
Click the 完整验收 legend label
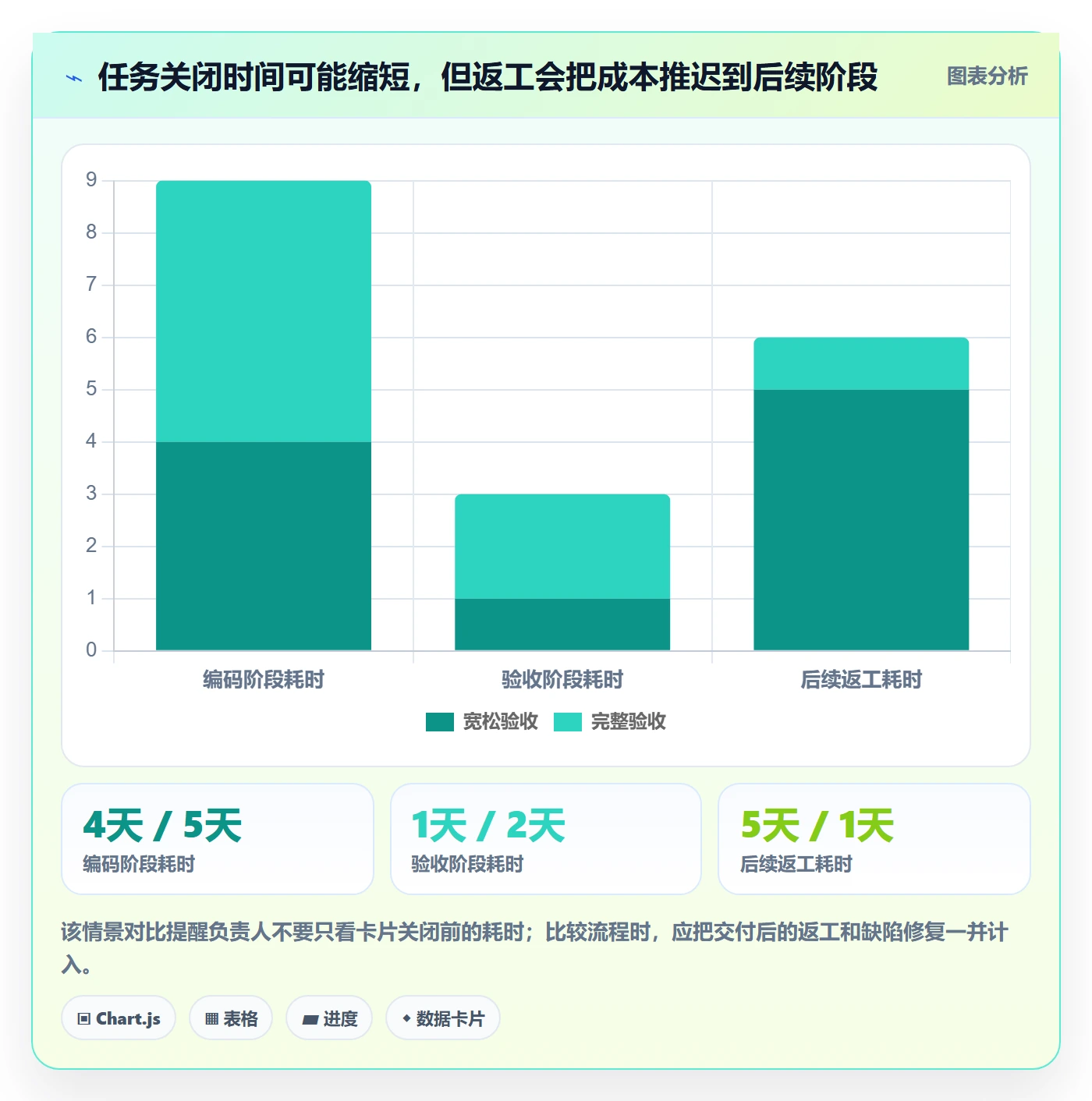628,722
